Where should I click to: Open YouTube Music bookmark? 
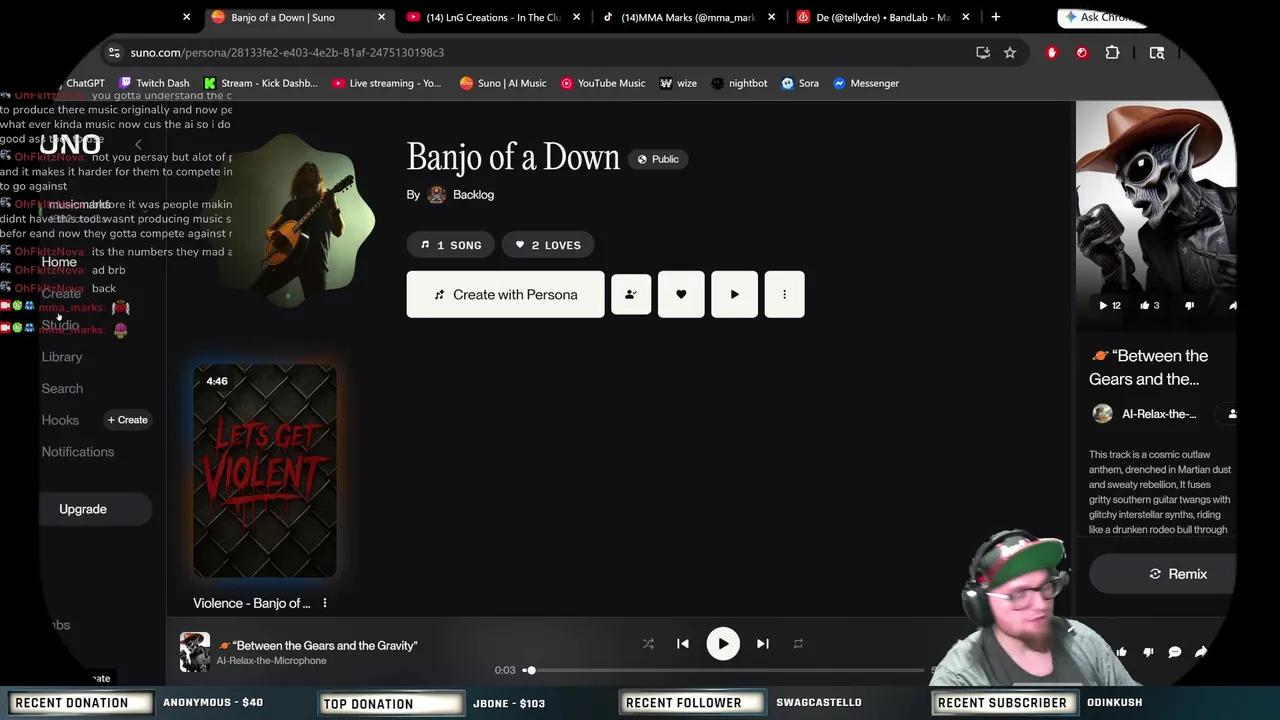pyautogui.click(x=603, y=84)
